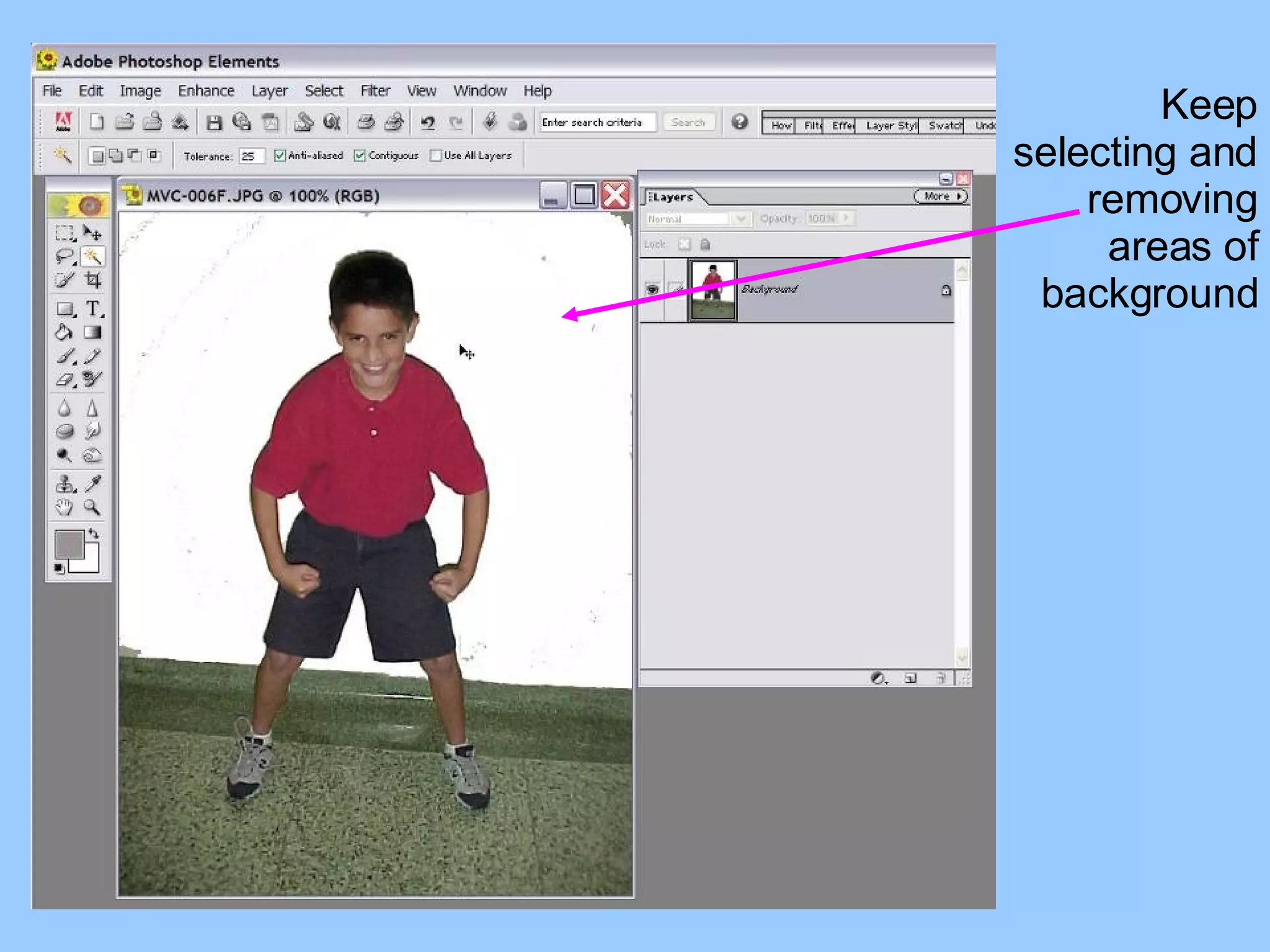Select the Magic Wand tool in toolbox

pyautogui.click(x=92, y=257)
